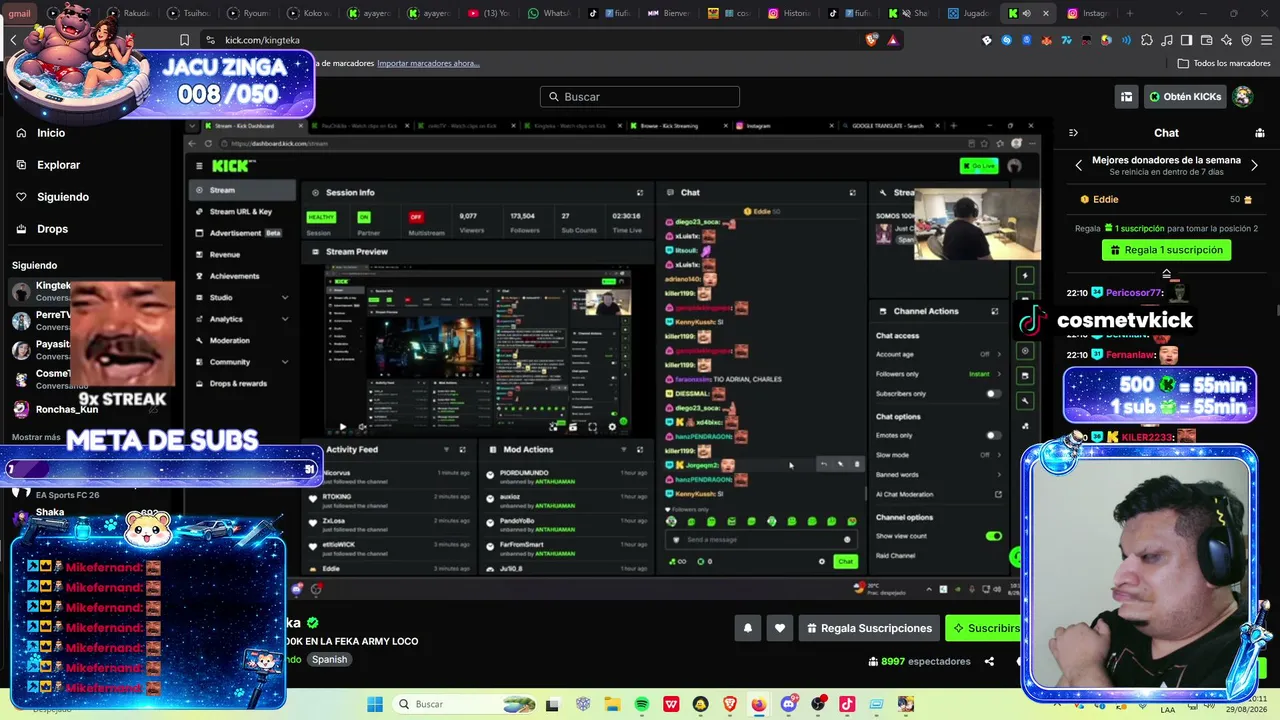This screenshot has width=1280, height=720.
Task: Open Slow mode options chevron
Action: (x=998, y=455)
